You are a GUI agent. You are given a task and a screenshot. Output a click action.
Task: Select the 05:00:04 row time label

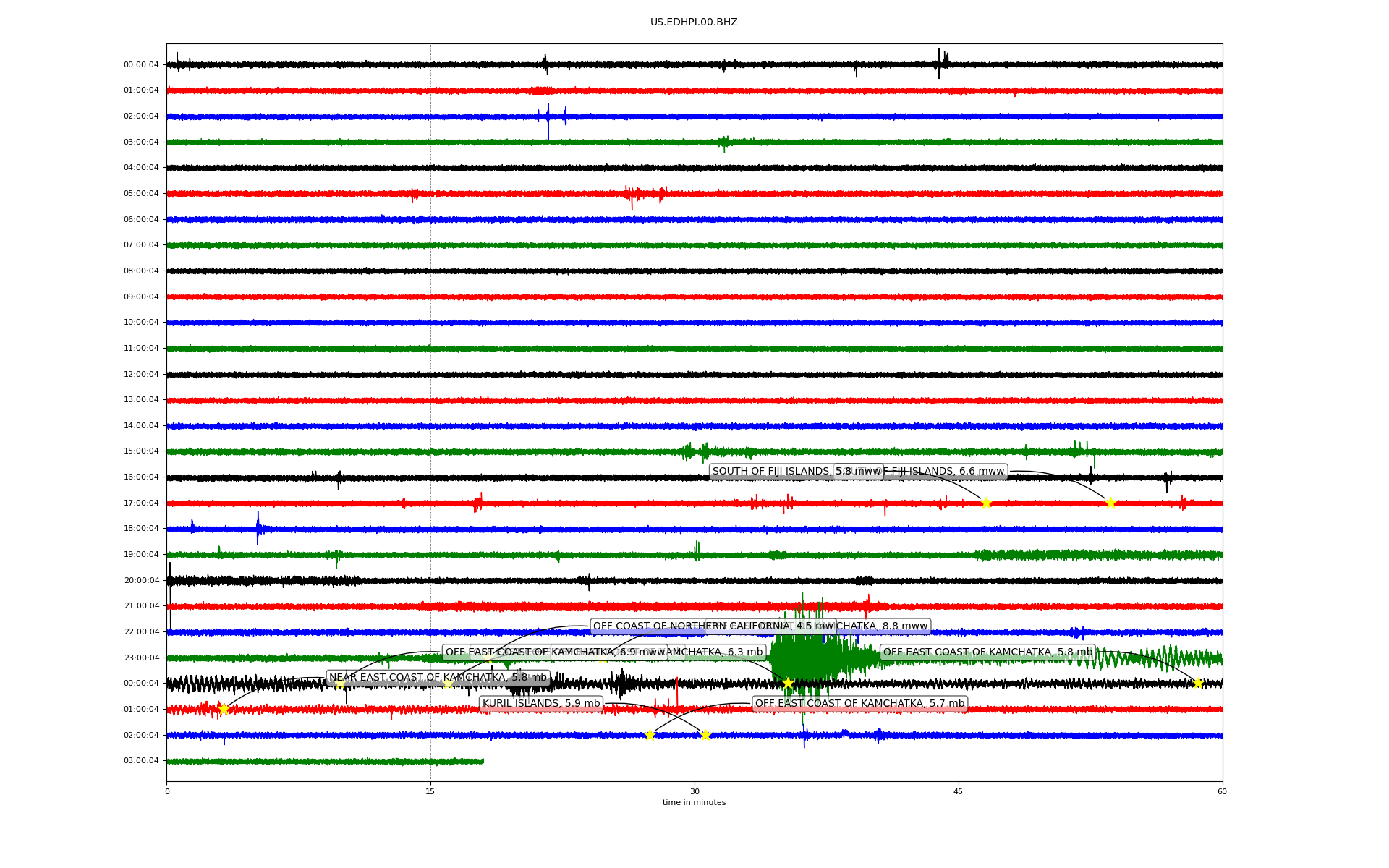(x=141, y=194)
